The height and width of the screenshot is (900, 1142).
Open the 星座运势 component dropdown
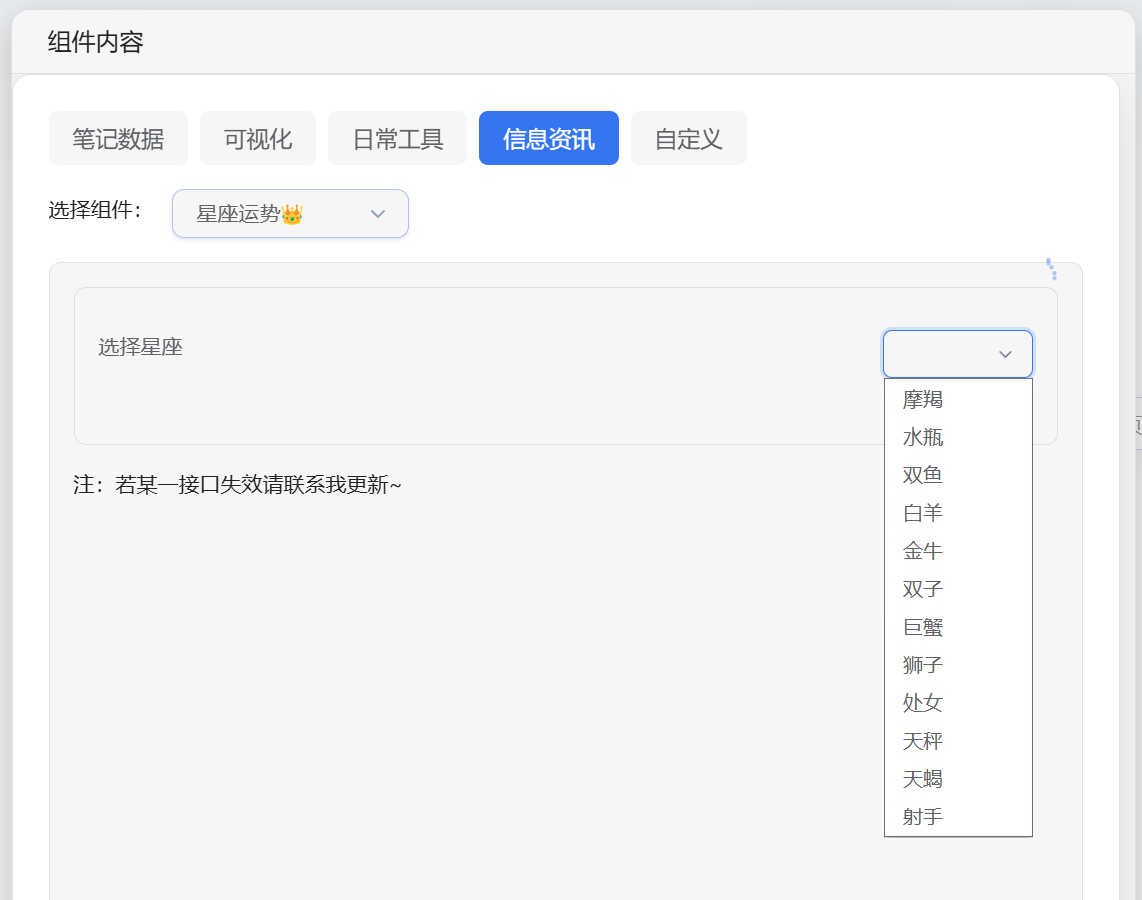(x=291, y=213)
